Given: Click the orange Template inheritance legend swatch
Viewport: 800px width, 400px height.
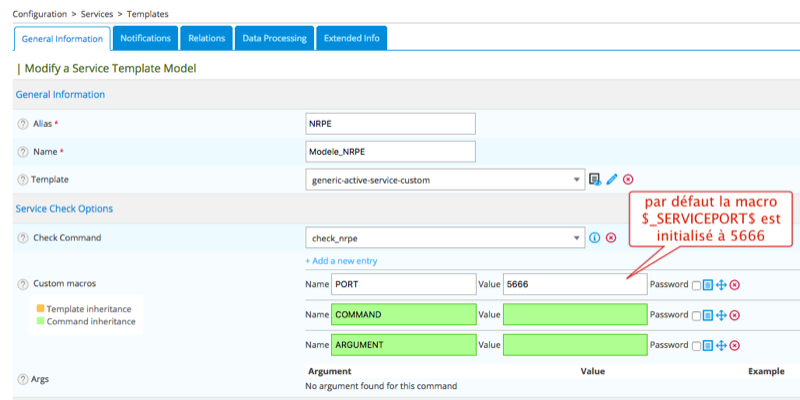Looking at the screenshot, I should tap(38, 309).
